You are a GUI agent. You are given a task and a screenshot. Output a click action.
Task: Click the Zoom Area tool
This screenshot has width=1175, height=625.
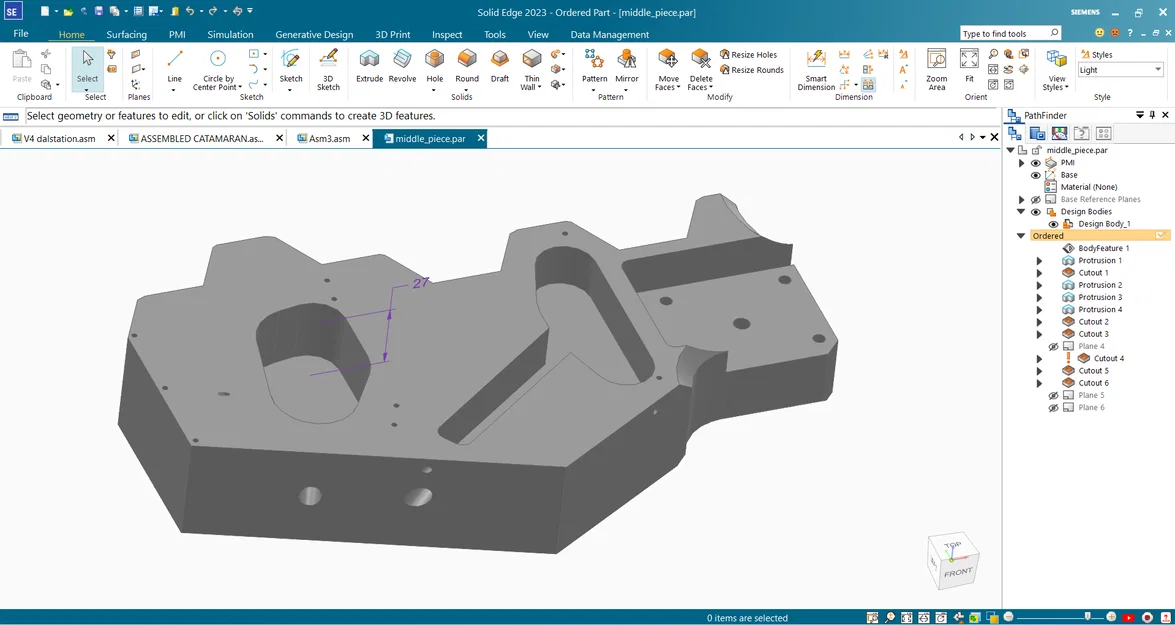coord(937,70)
